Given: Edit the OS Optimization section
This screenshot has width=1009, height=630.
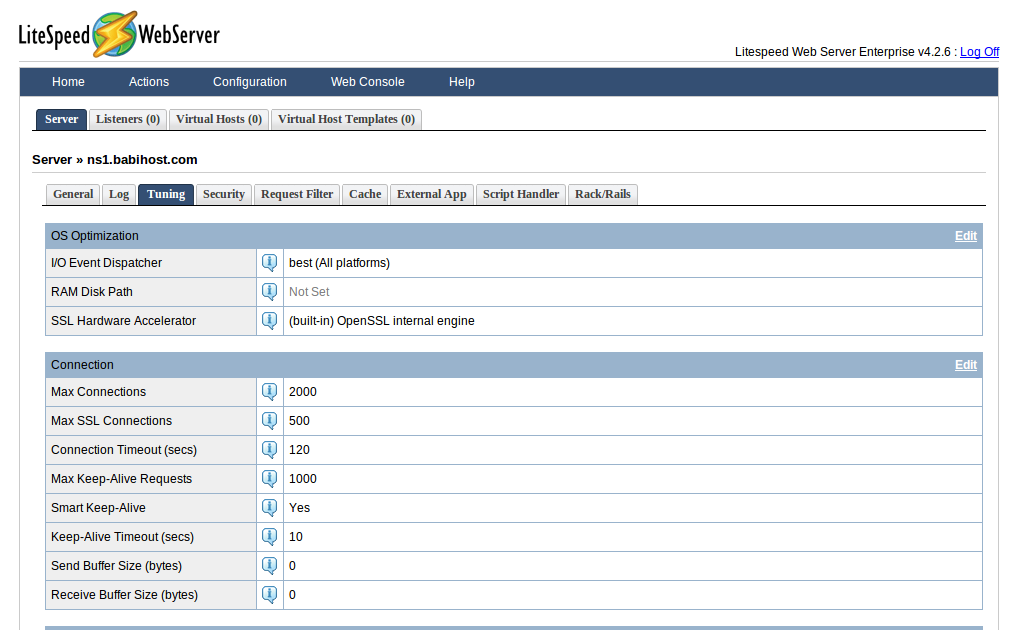Looking at the screenshot, I should pos(965,236).
